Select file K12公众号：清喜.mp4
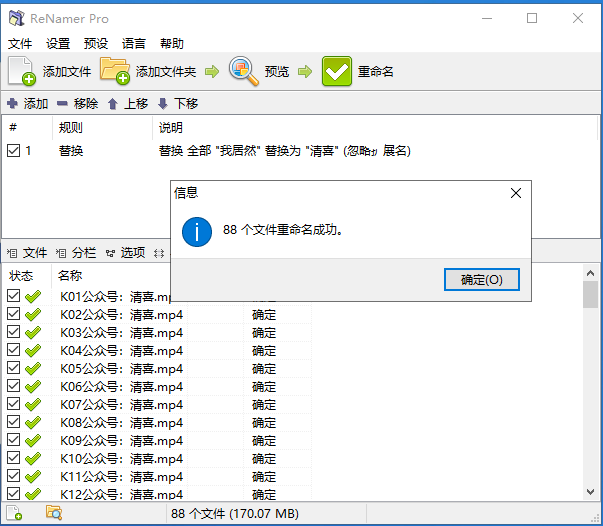This screenshot has height=526, width=603. click(122, 494)
